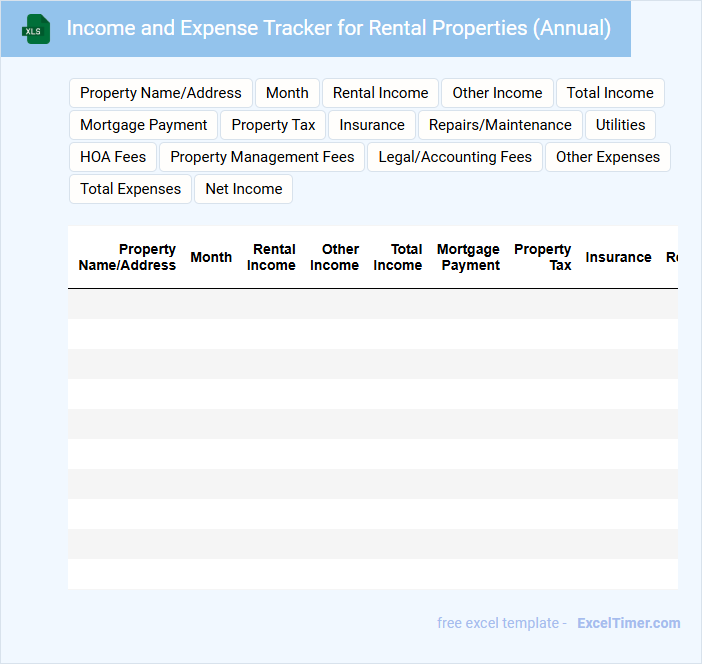The image size is (702, 664).
Task: Click the Insurance table column header
Action: click(618, 257)
